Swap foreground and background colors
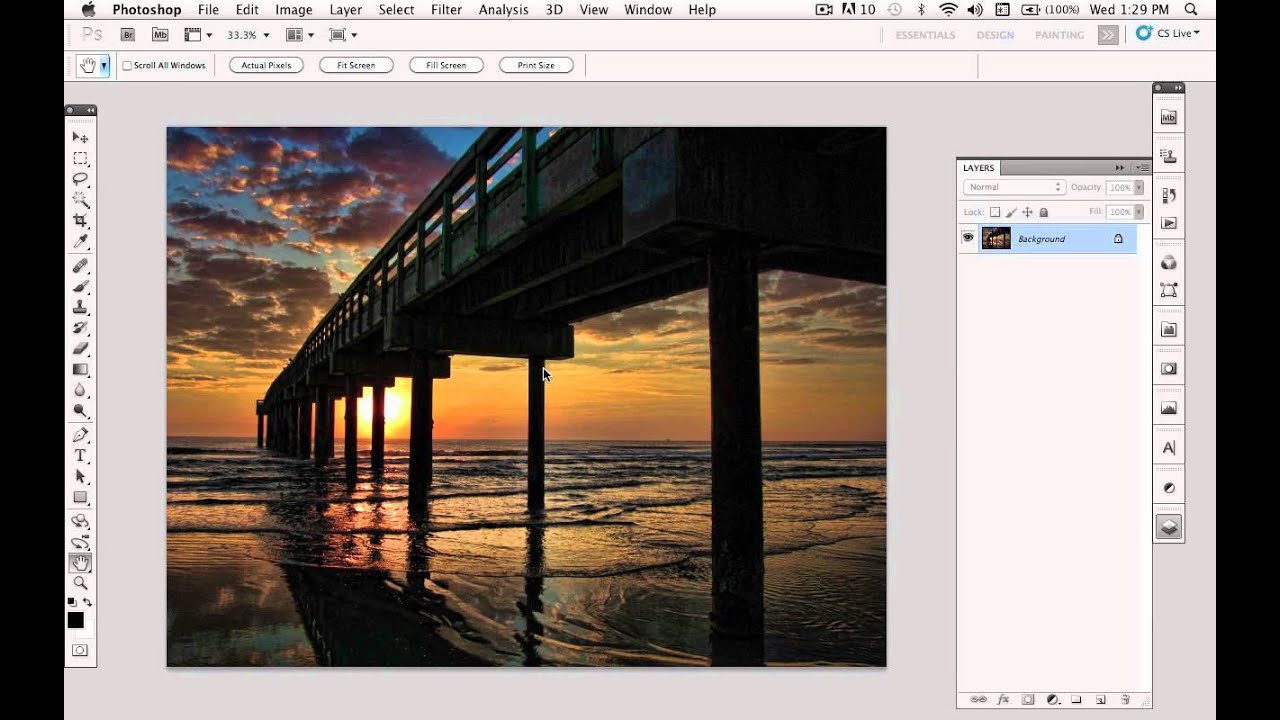 pyautogui.click(x=88, y=602)
